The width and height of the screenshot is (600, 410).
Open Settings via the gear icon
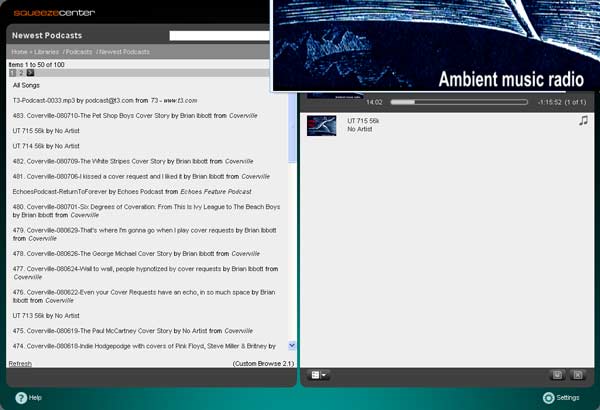click(548, 397)
